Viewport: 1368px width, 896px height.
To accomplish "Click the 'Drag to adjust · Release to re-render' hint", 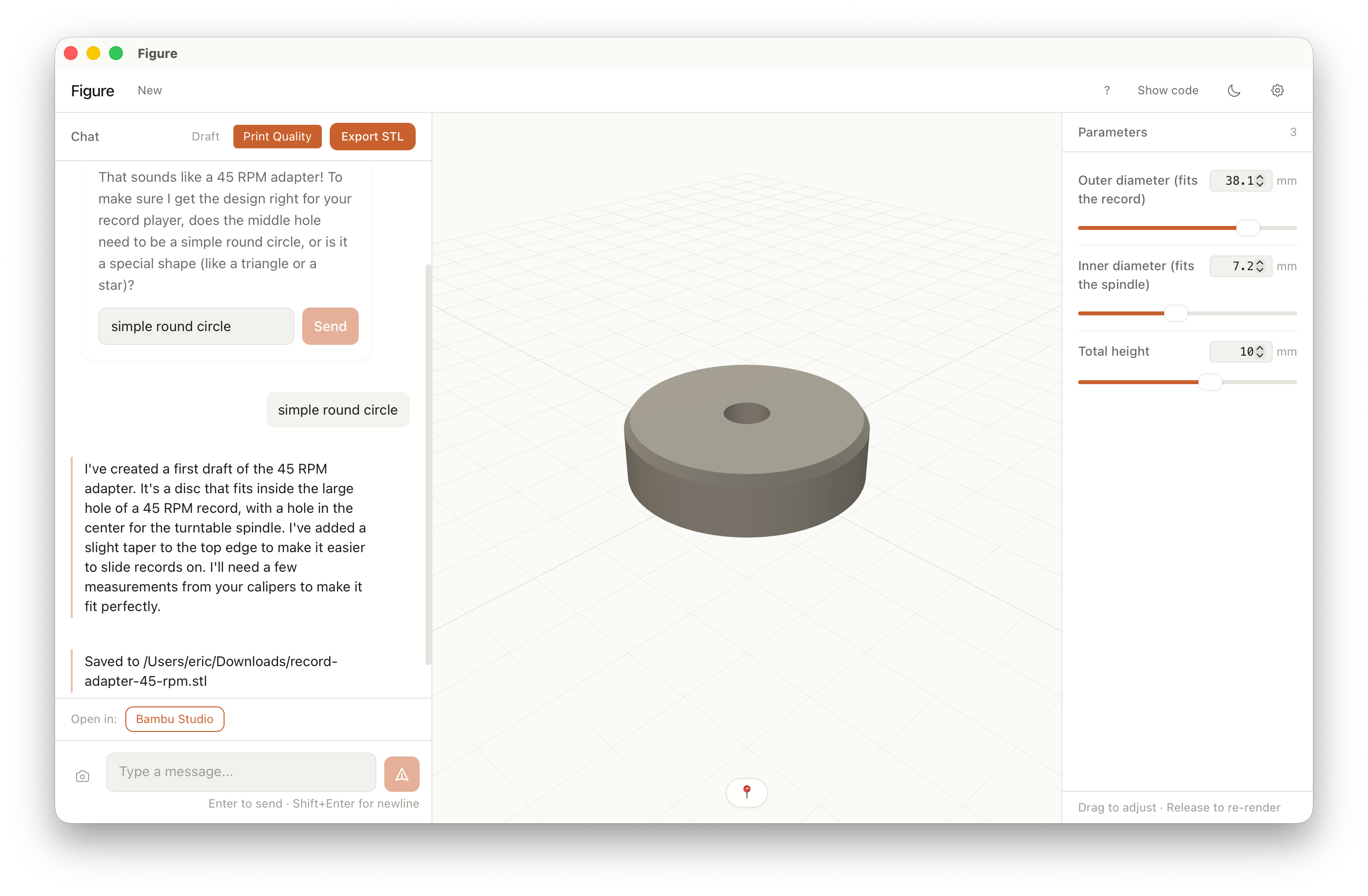I will click(x=1179, y=808).
